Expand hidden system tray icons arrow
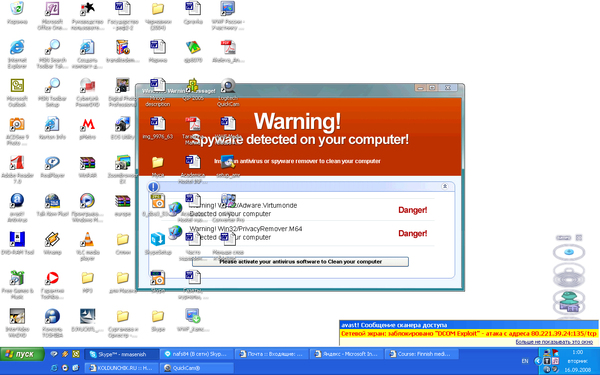Image resolution: width=600 pixels, height=375 pixels. (x=538, y=361)
